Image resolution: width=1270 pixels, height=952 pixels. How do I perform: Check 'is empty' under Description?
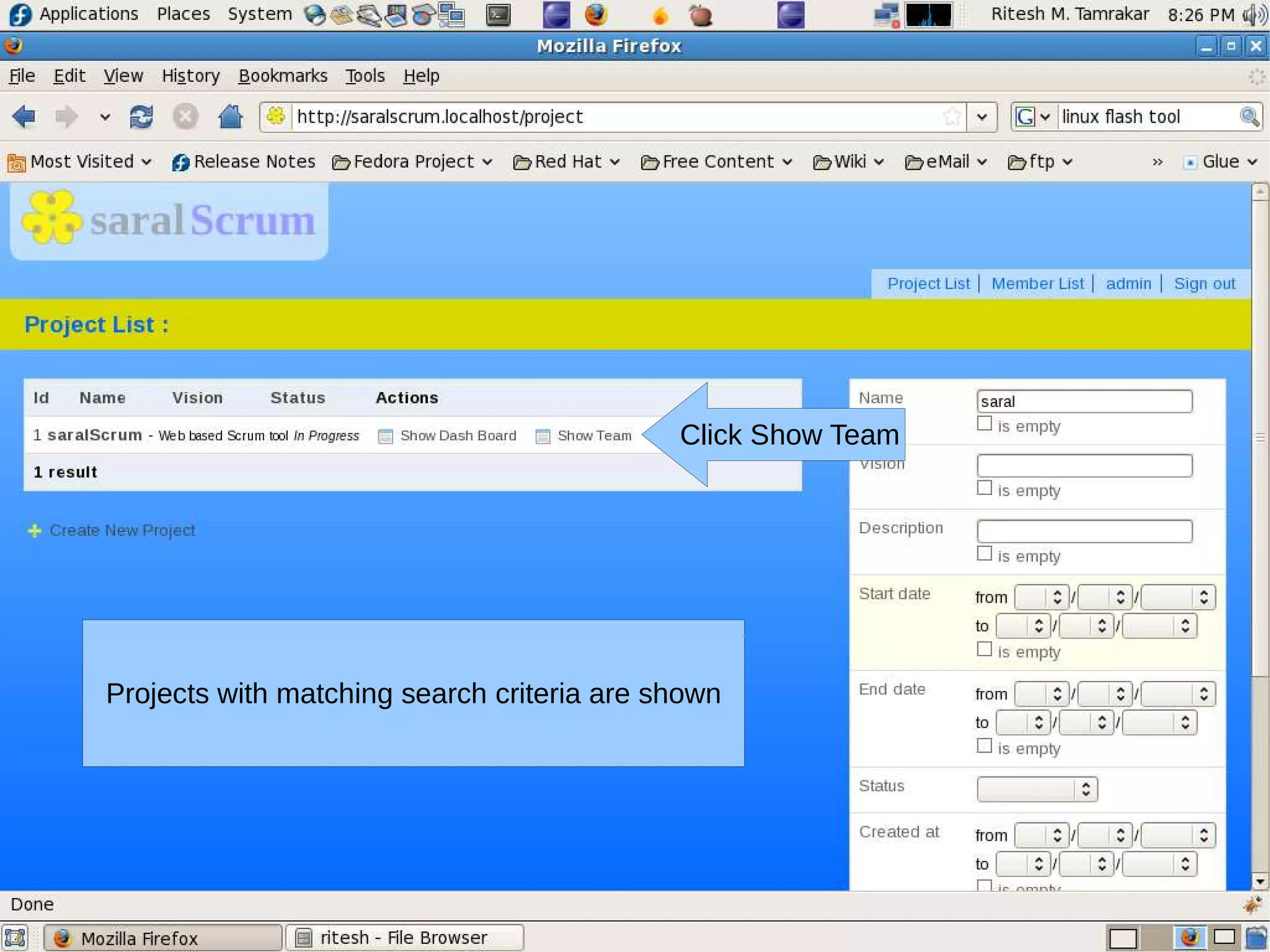tap(984, 554)
